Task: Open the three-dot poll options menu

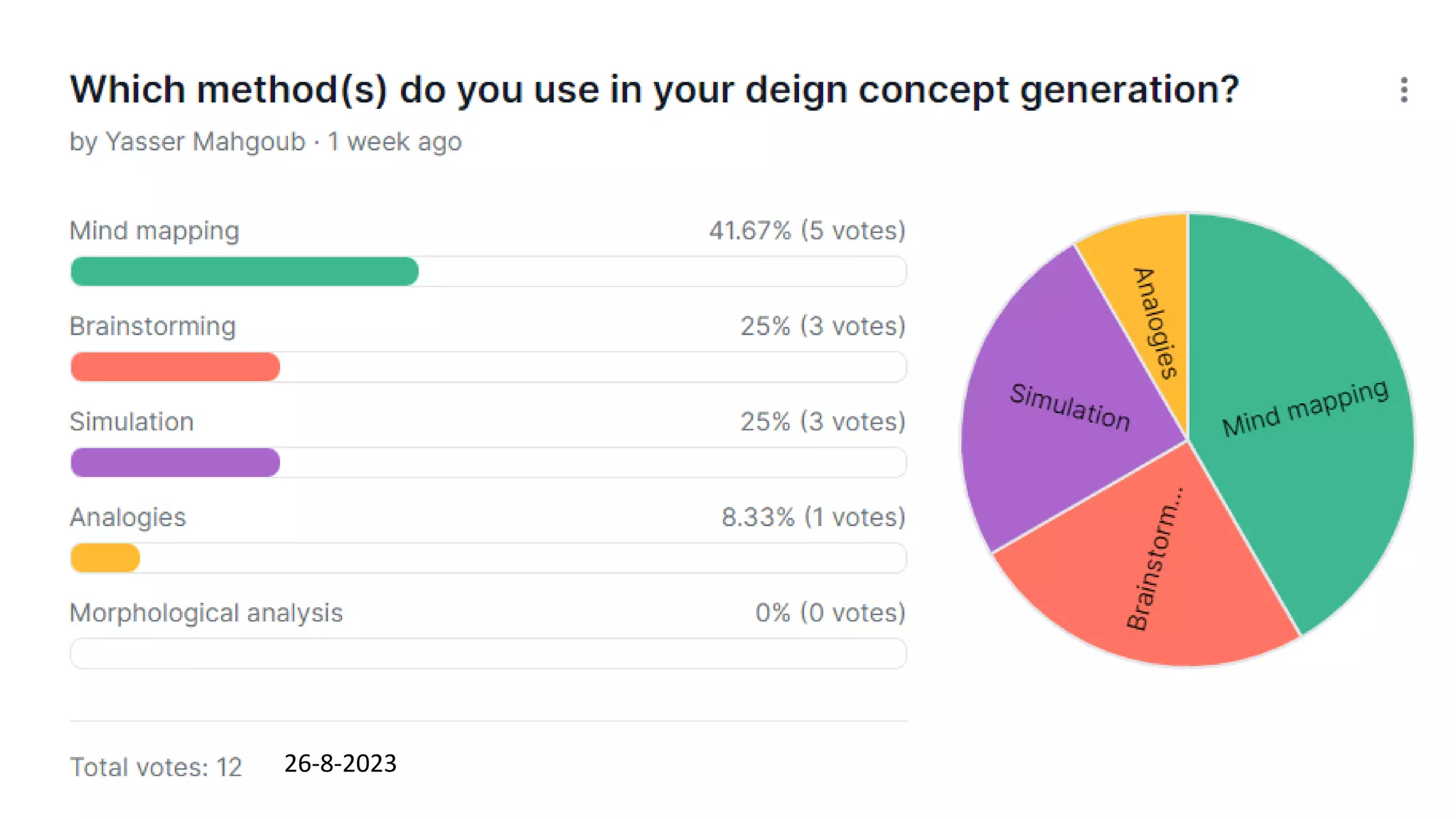Action: [x=1403, y=90]
